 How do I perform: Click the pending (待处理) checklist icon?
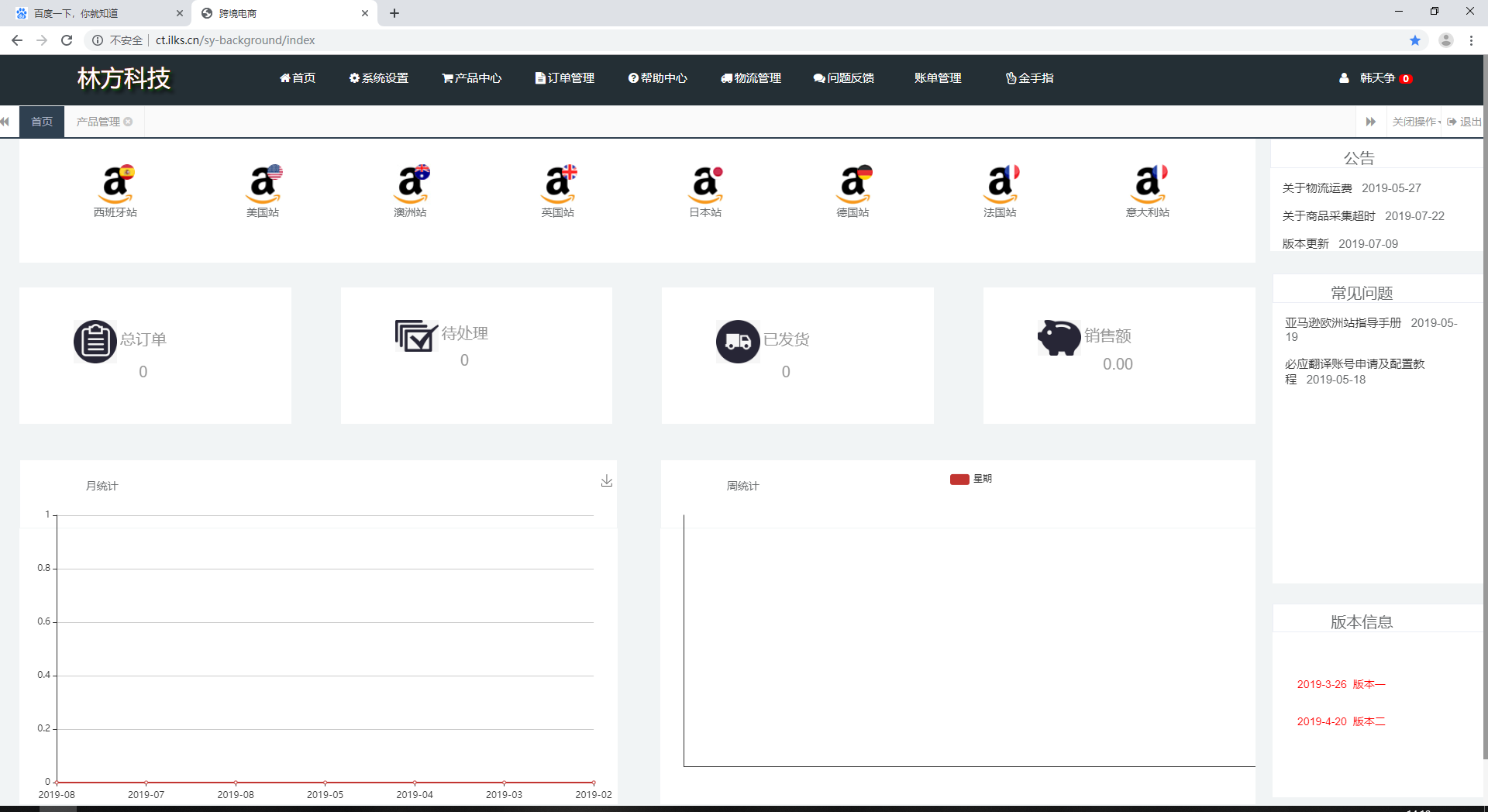tap(416, 335)
